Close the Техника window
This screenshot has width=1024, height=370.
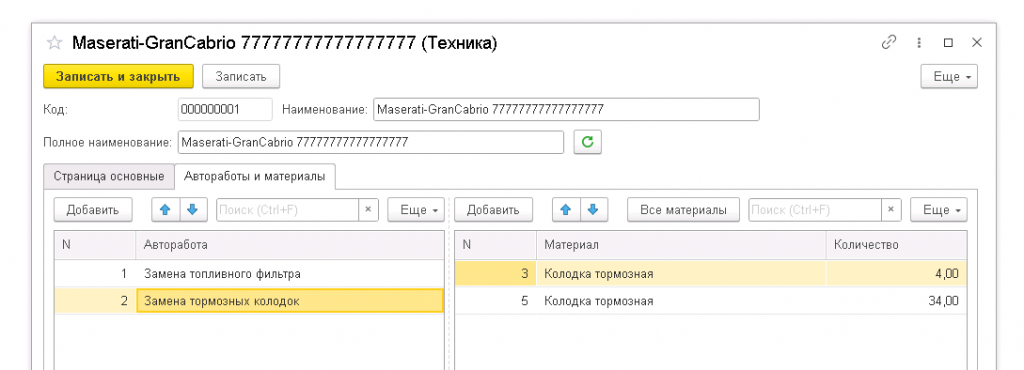(977, 42)
